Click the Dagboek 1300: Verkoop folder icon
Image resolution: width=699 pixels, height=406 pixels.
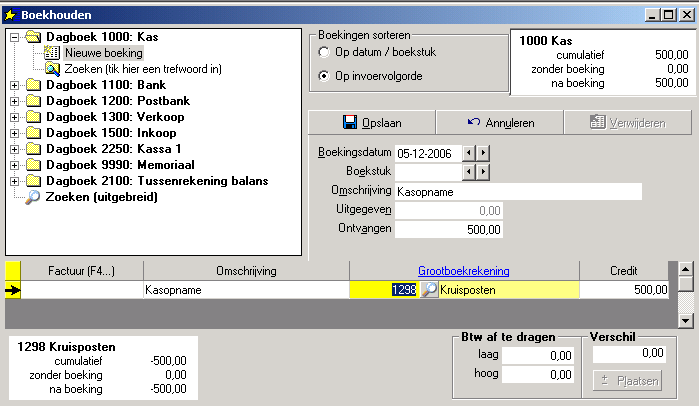point(33,117)
